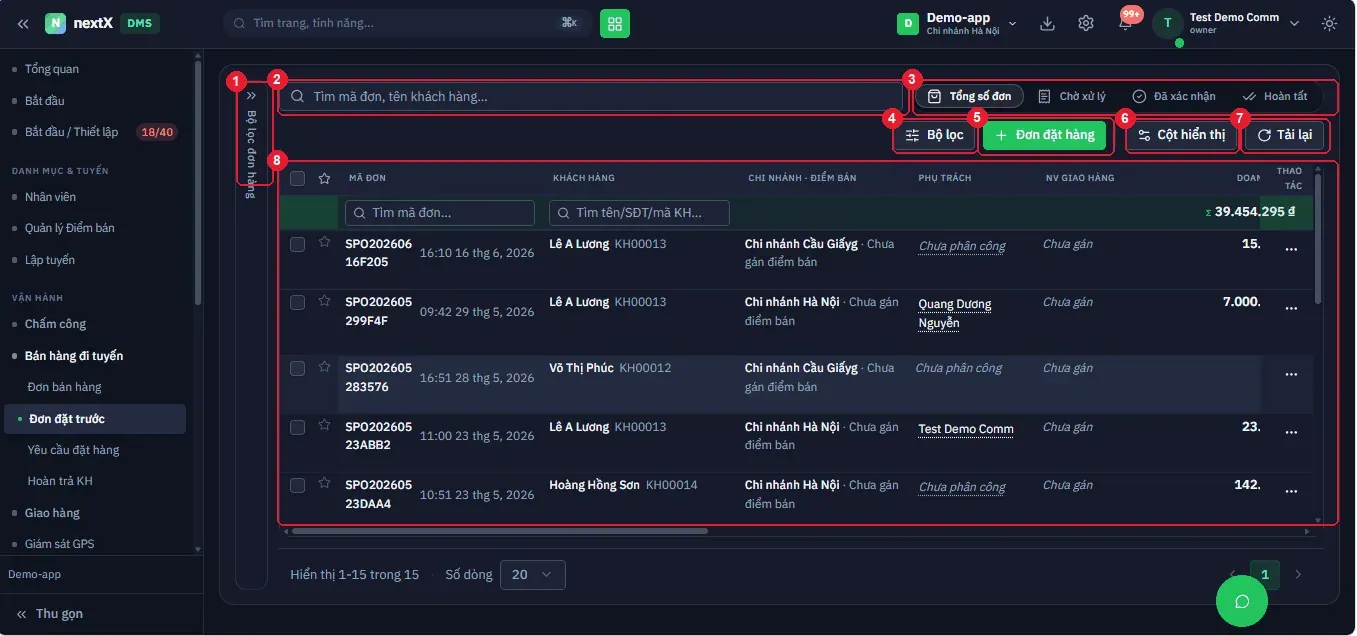This screenshot has height=636, width=1357.
Task: Select checkbox for order SPO20260523DAA4
Action: tap(297, 485)
